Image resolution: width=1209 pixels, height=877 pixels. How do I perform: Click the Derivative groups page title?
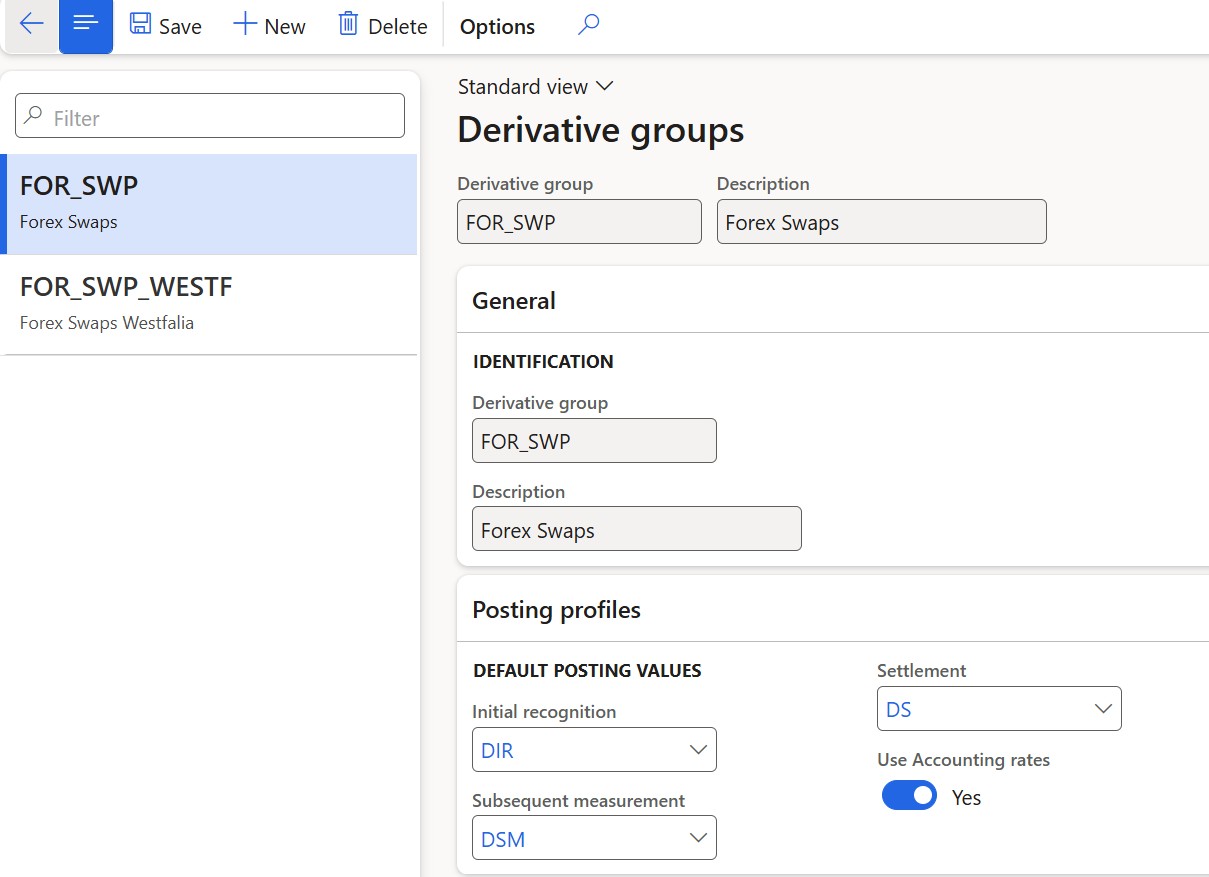click(601, 131)
